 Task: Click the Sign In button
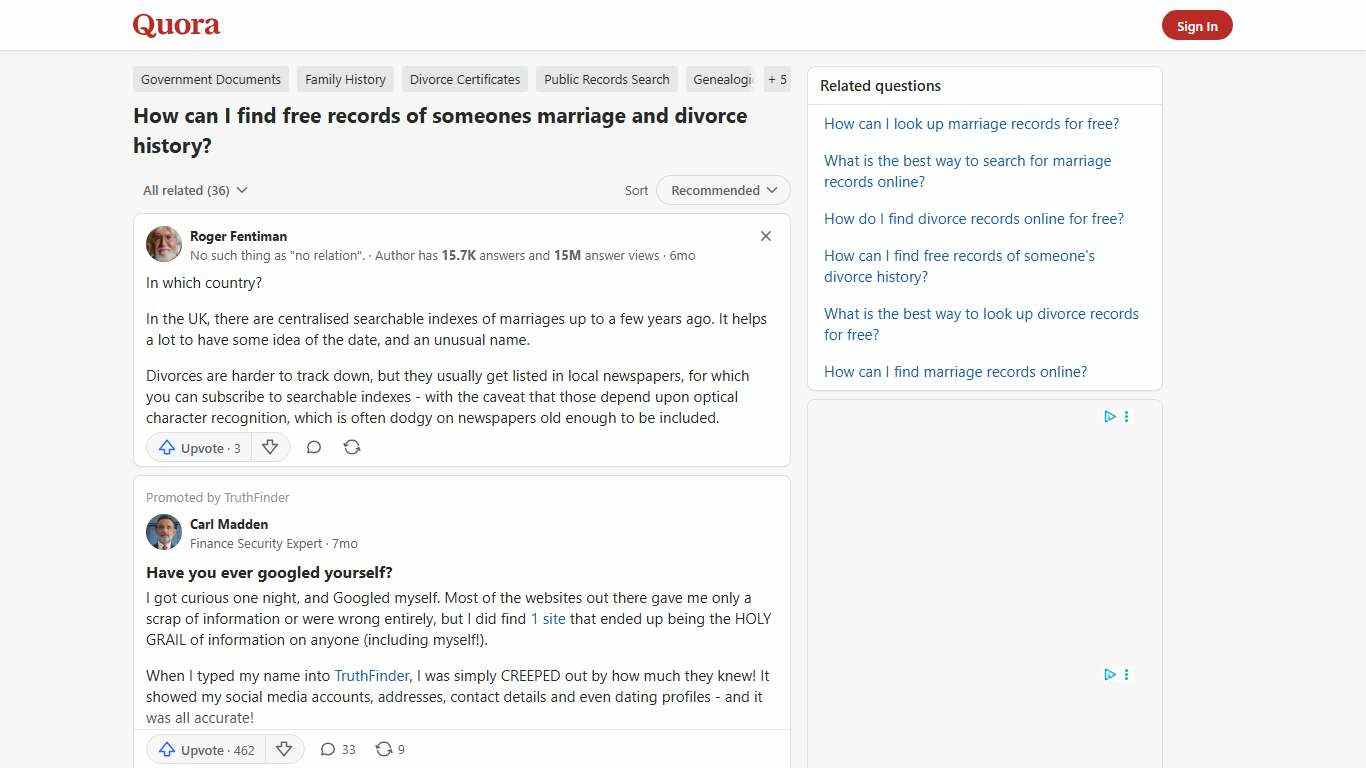click(1197, 25)
